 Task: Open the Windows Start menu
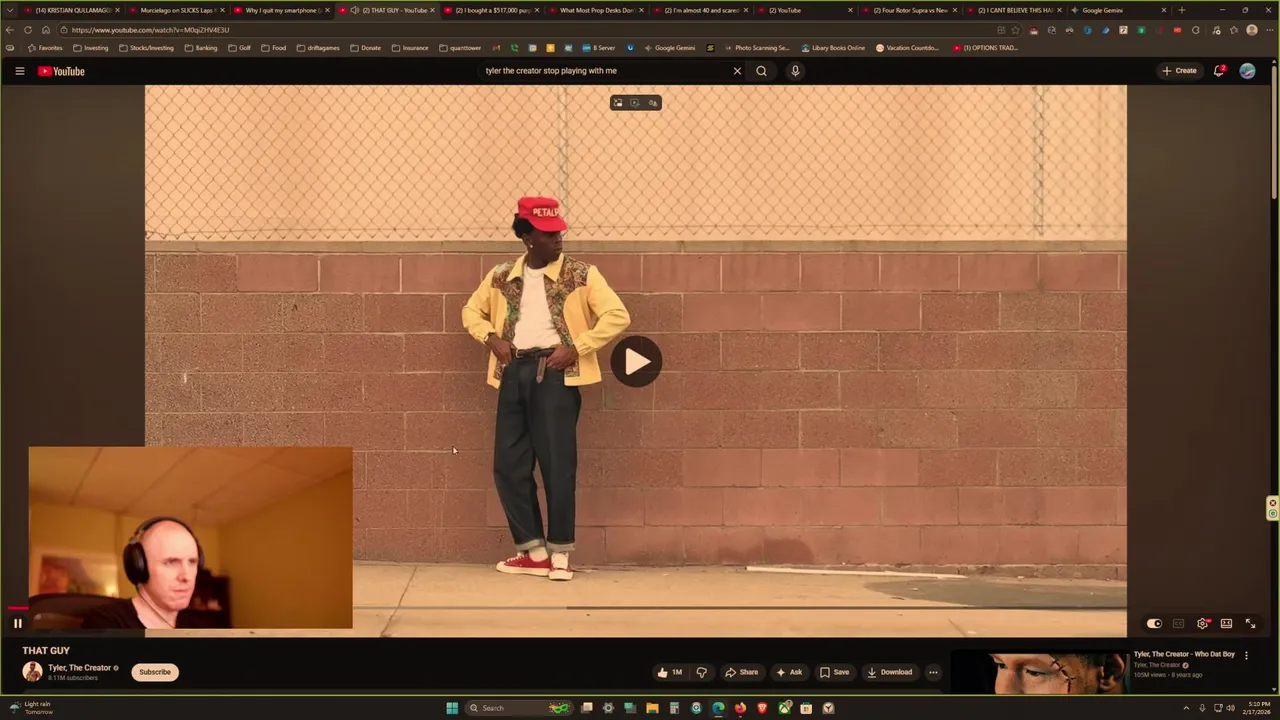(452, 708)
